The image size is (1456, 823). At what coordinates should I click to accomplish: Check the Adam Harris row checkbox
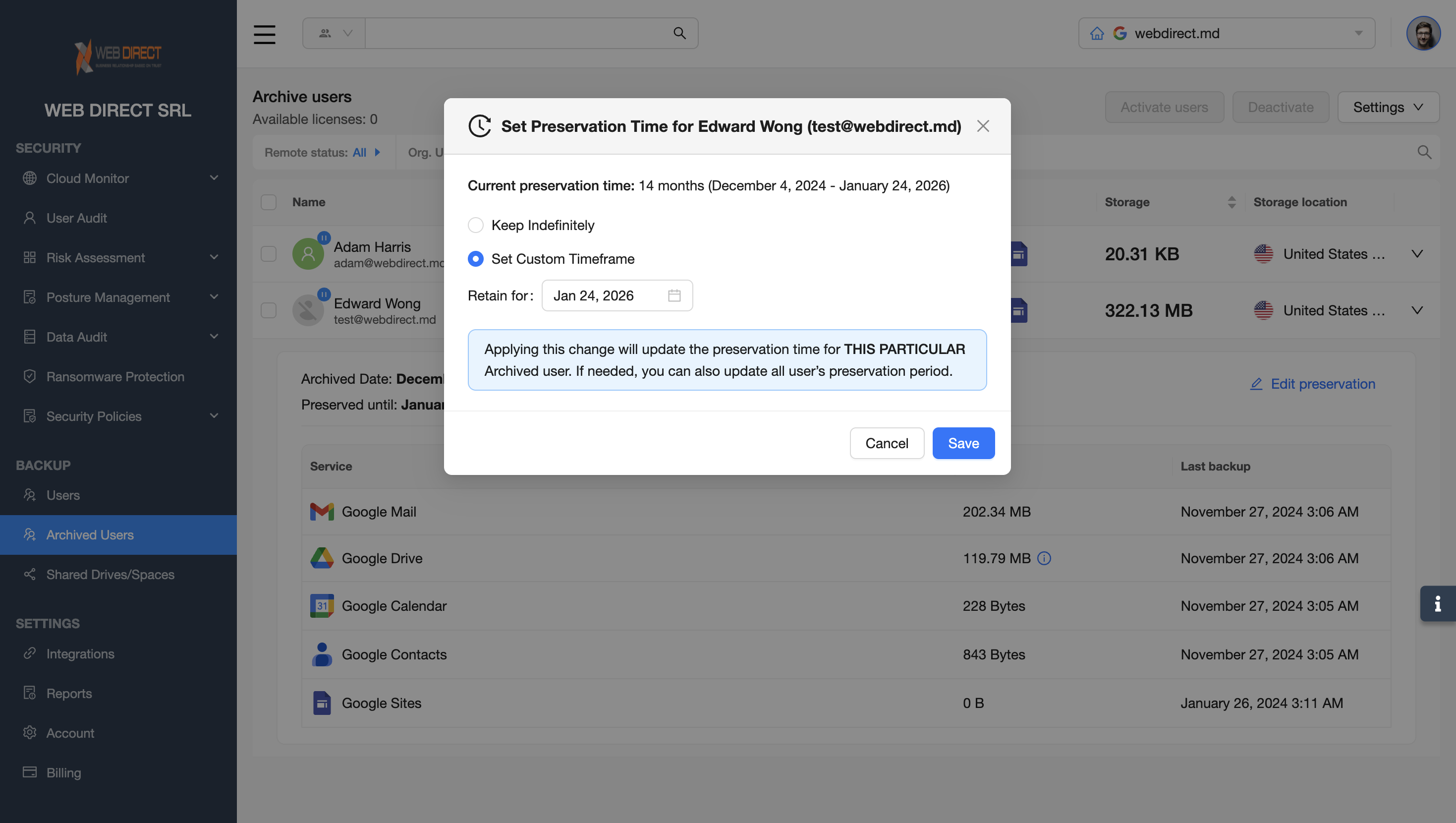269,254
